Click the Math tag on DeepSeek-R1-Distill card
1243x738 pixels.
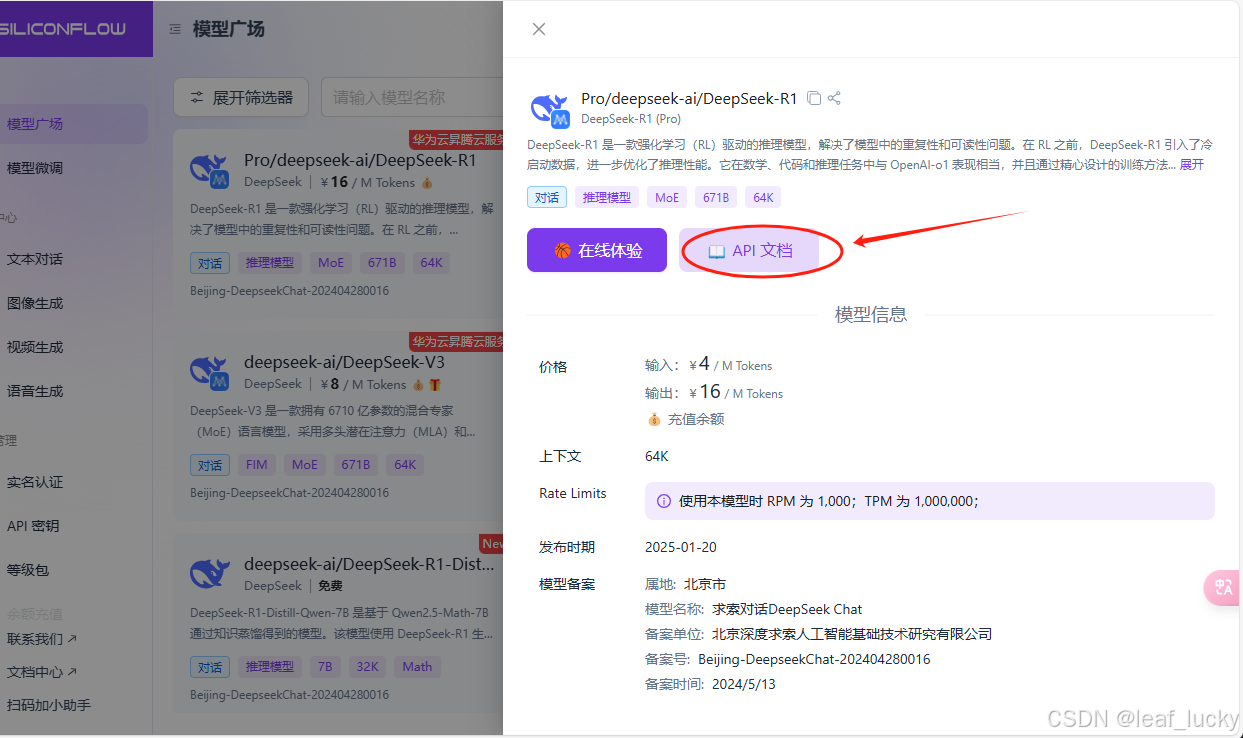pyautogui.click(x=417, y=667)
